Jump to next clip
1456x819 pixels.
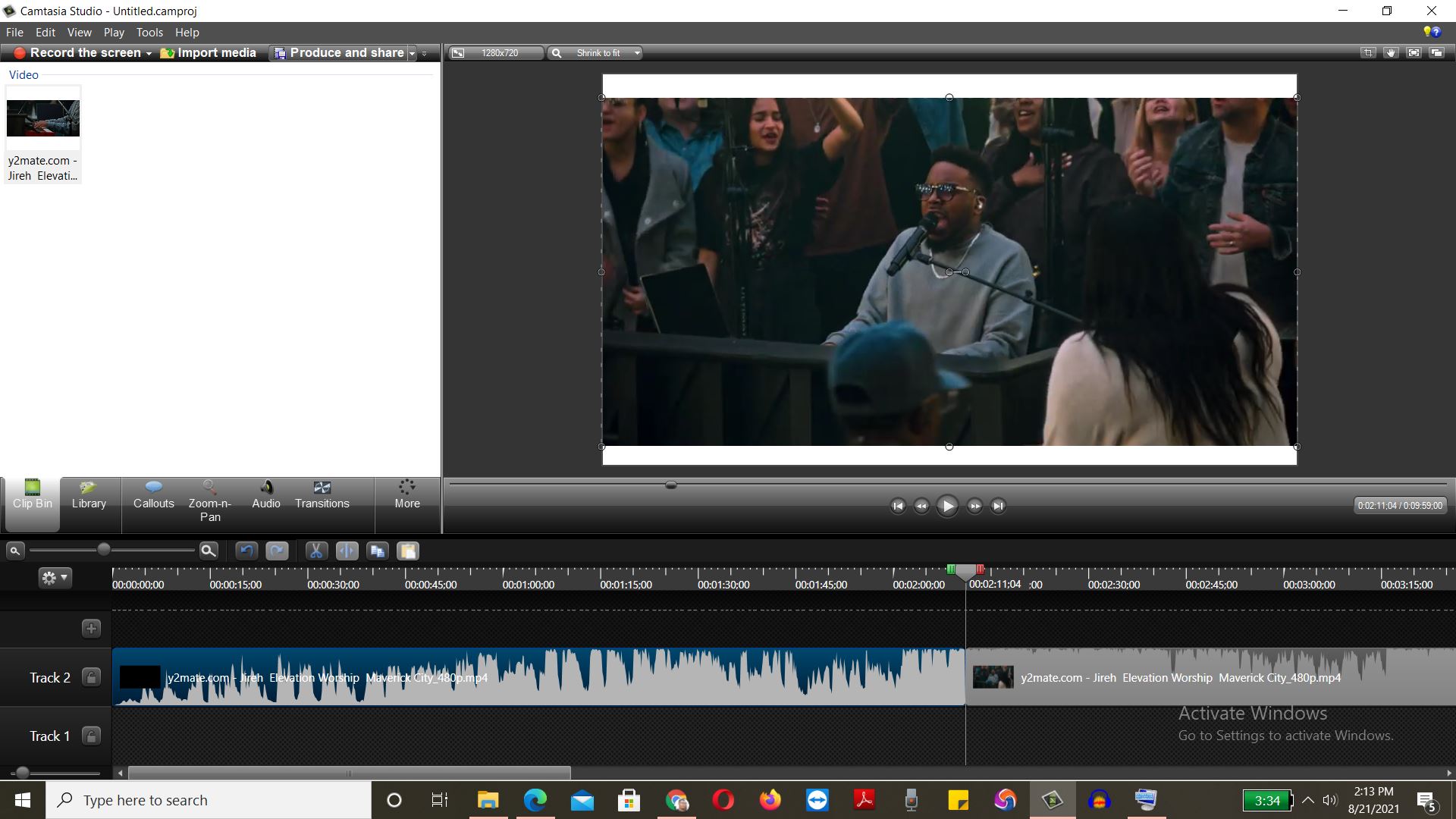[999, 506]
